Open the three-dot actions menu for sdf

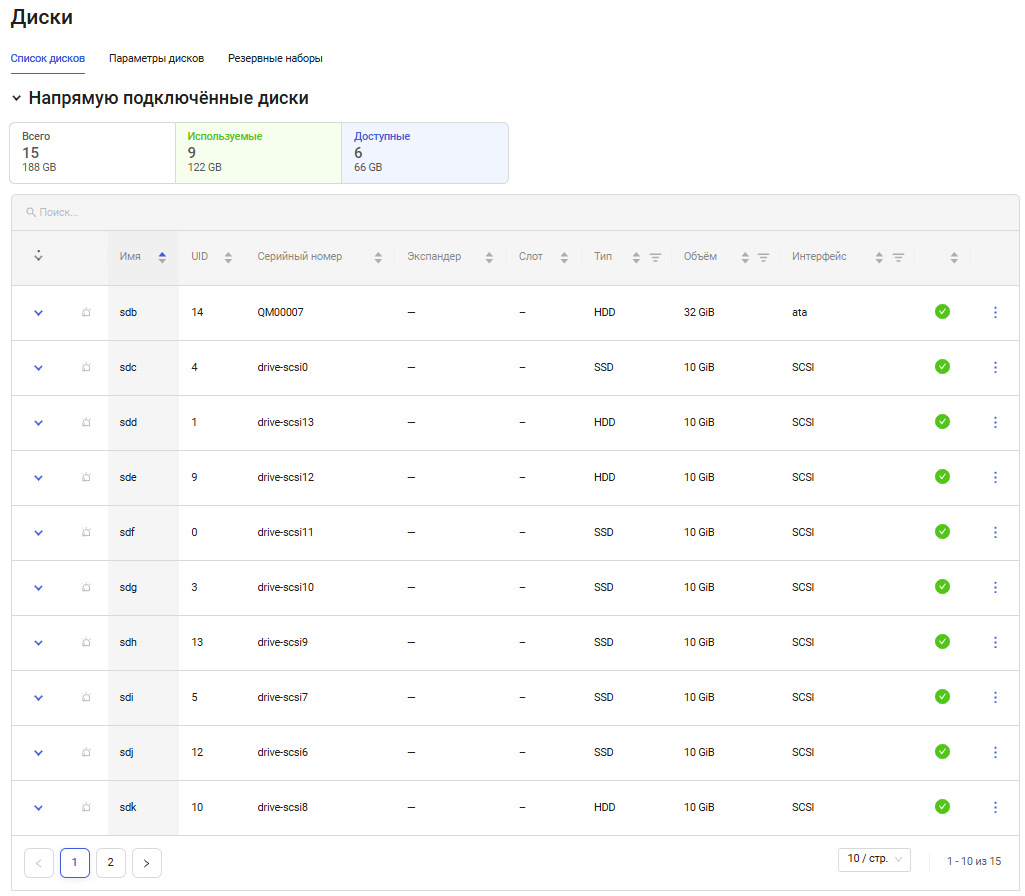(x=995, y=532)
